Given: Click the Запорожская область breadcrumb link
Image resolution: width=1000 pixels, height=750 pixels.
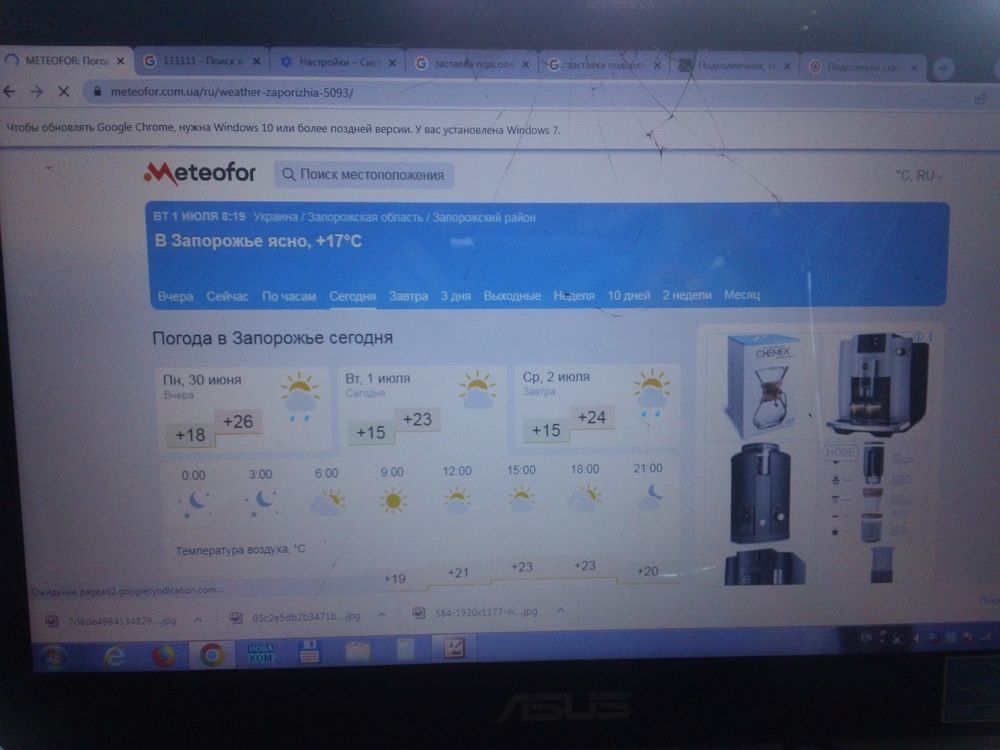Looking at the screenshot, I should [365, 217].
